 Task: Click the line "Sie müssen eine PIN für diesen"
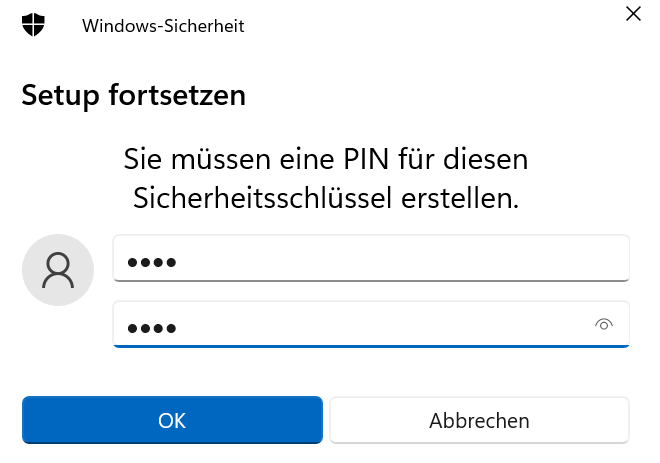tap(326, 159)
